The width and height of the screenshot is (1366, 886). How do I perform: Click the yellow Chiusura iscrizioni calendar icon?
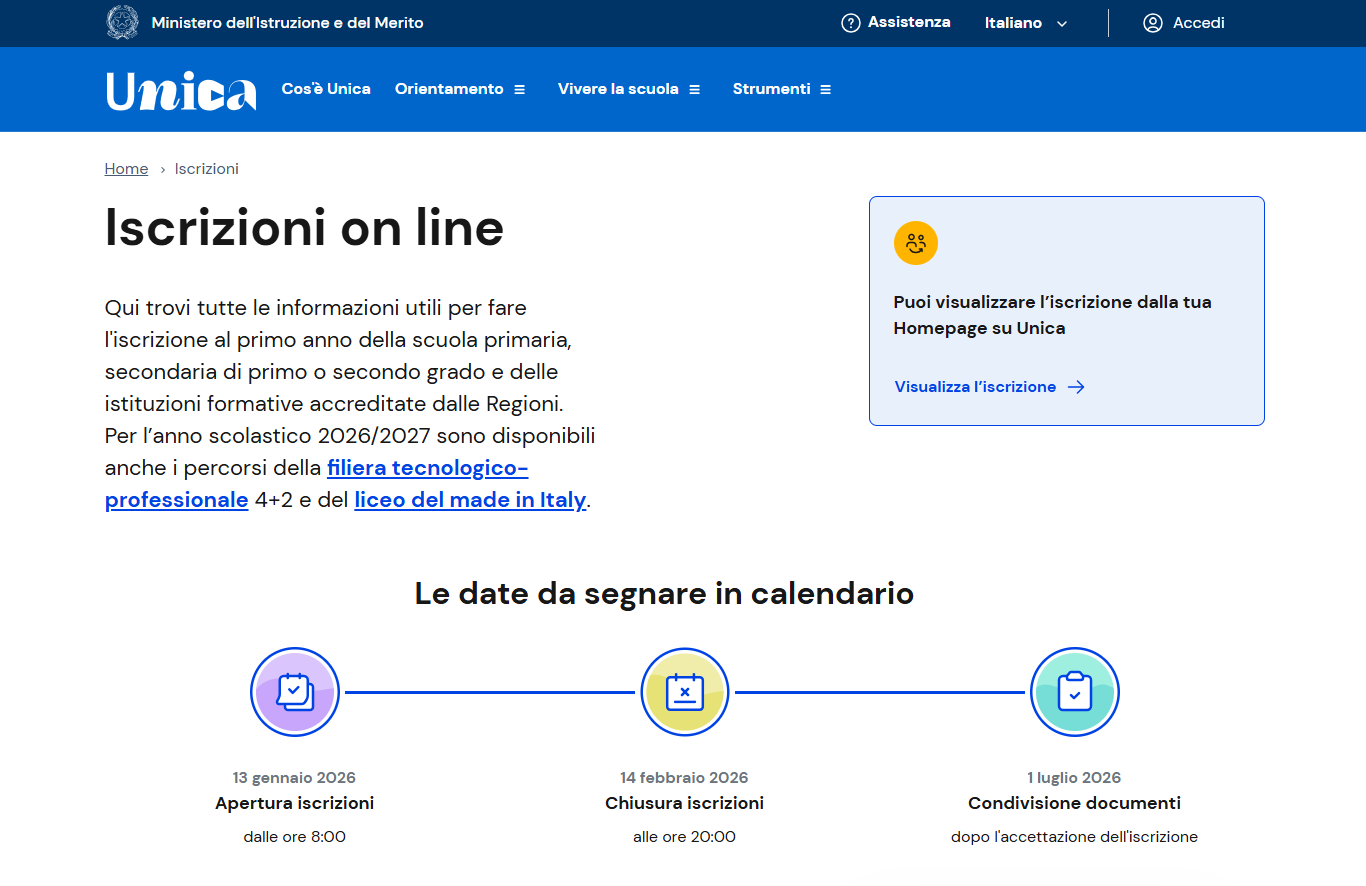685,692
